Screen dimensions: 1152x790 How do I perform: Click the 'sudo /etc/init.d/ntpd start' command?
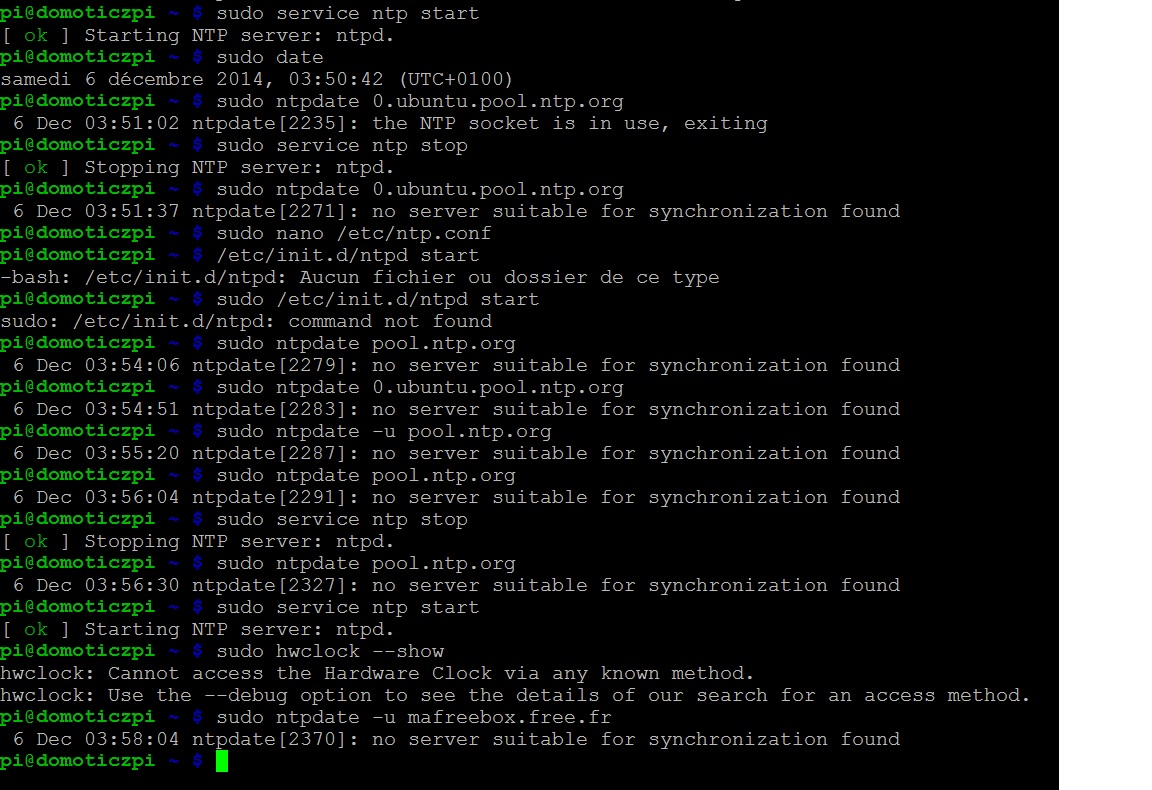point(377,299)
